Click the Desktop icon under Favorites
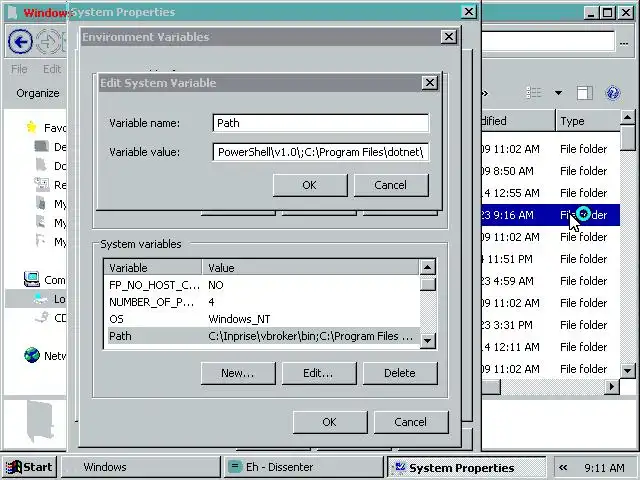Screen dimensions: 640x480 tap(42, 146)
